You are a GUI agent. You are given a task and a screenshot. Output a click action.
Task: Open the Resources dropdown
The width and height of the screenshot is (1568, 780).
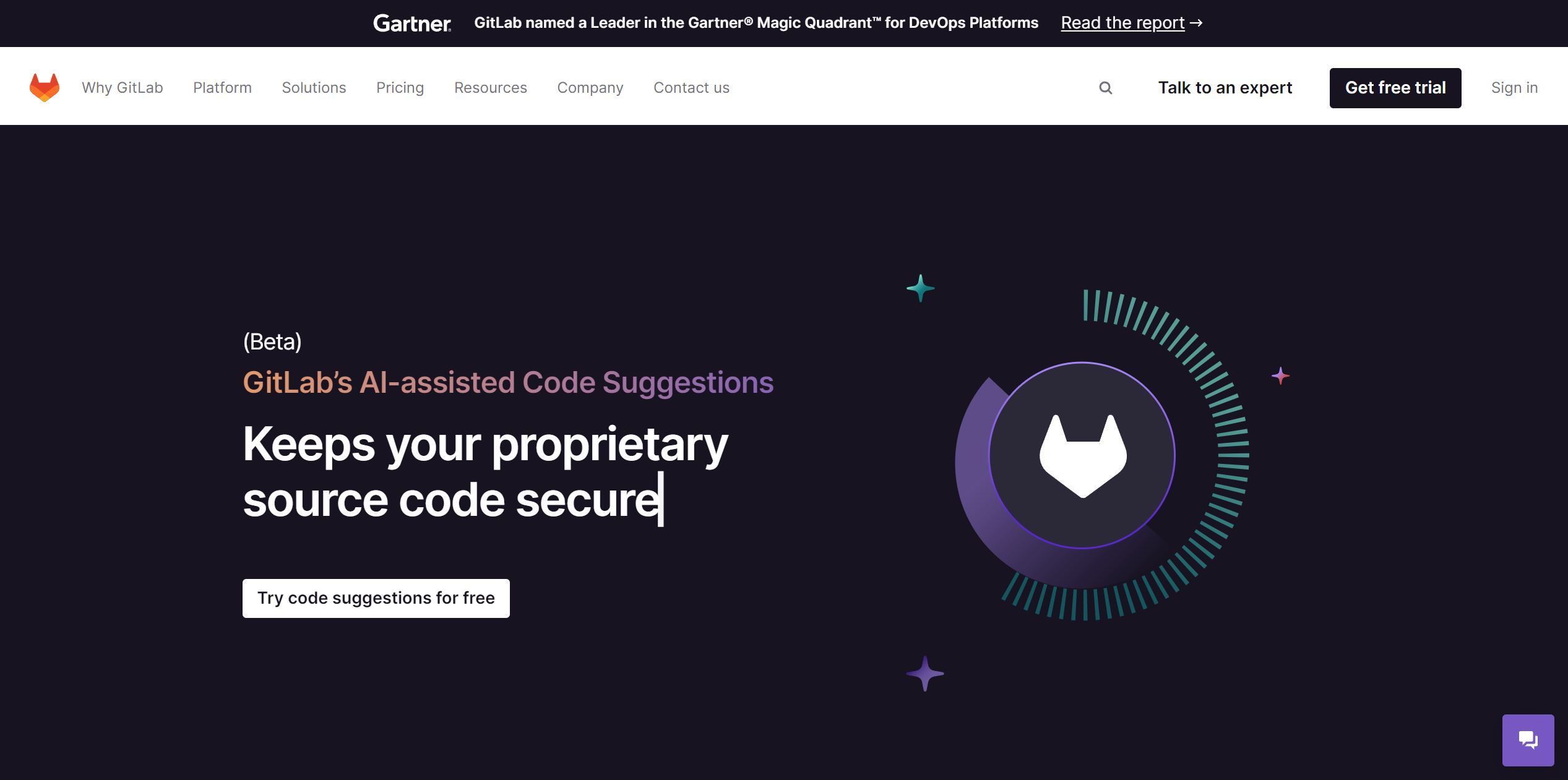click(490, 87)
